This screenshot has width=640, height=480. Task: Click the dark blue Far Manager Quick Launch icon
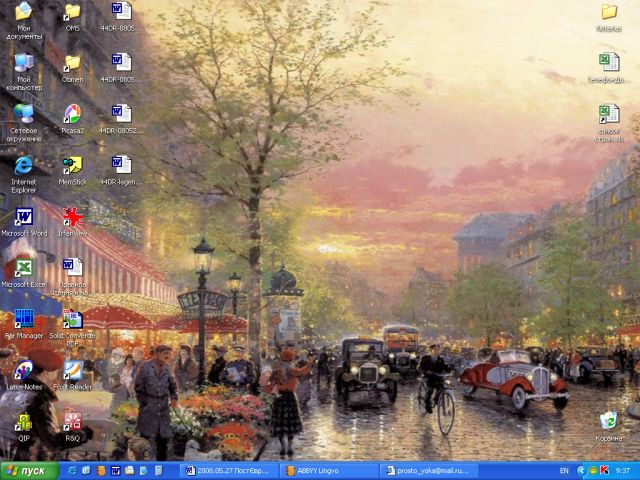coord(116,471)
